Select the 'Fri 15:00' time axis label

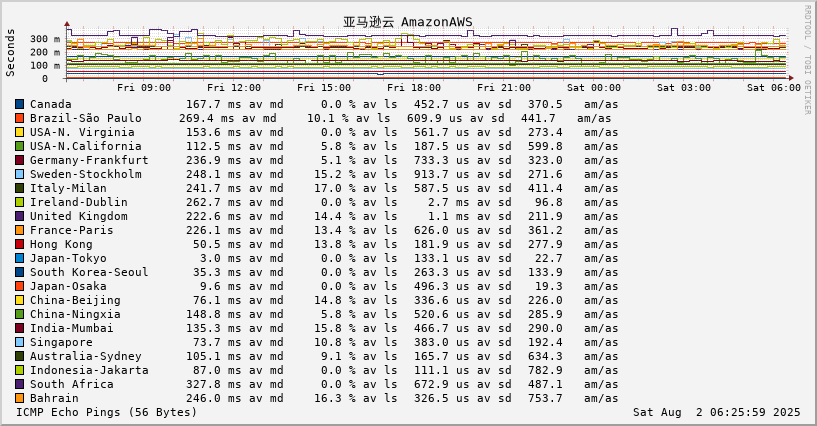pyautogui.click(x=324, y=87)
